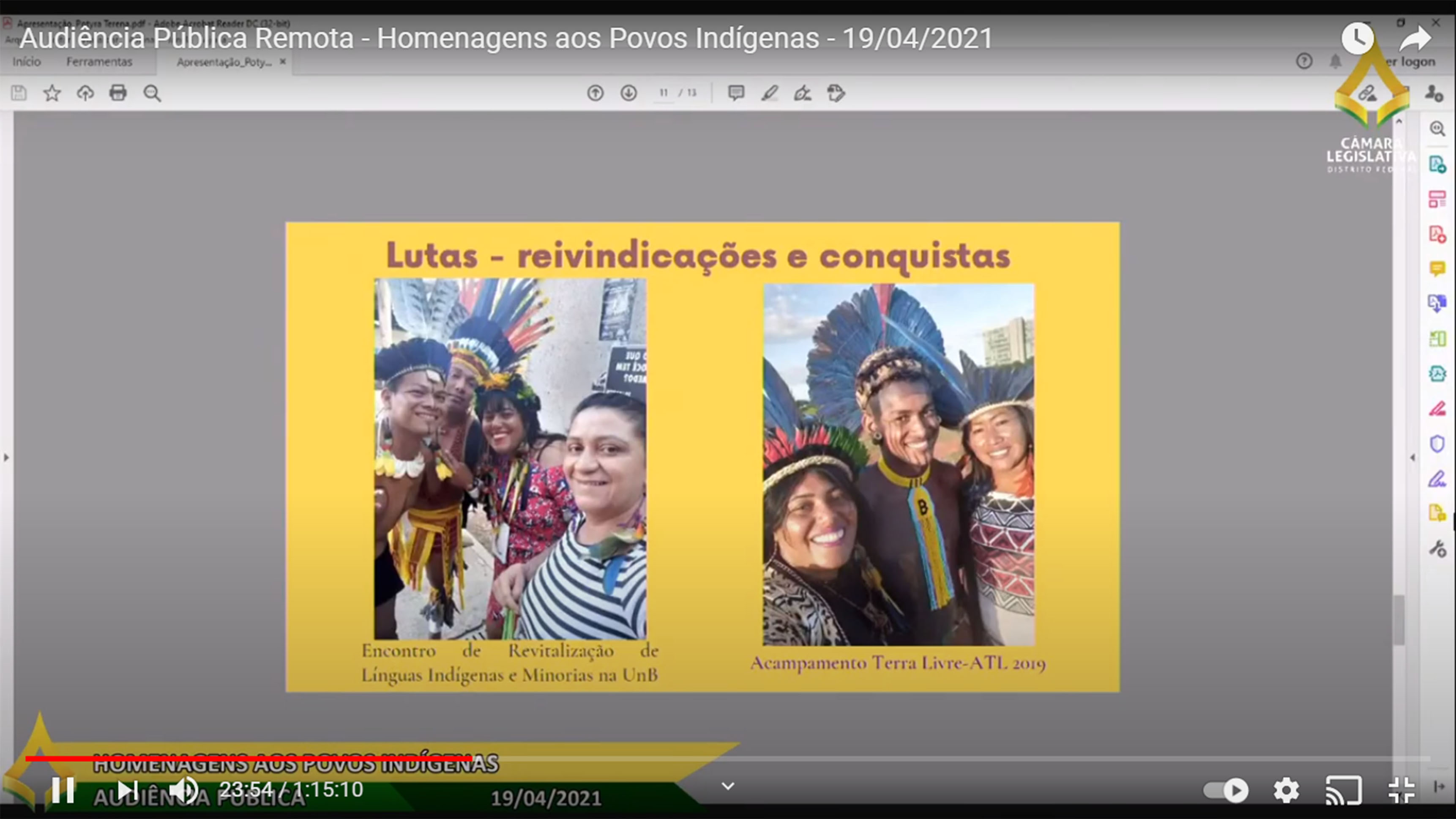This screenshot has width=1456, height=819.
Task: Skip to the next video
Action: 127,789
